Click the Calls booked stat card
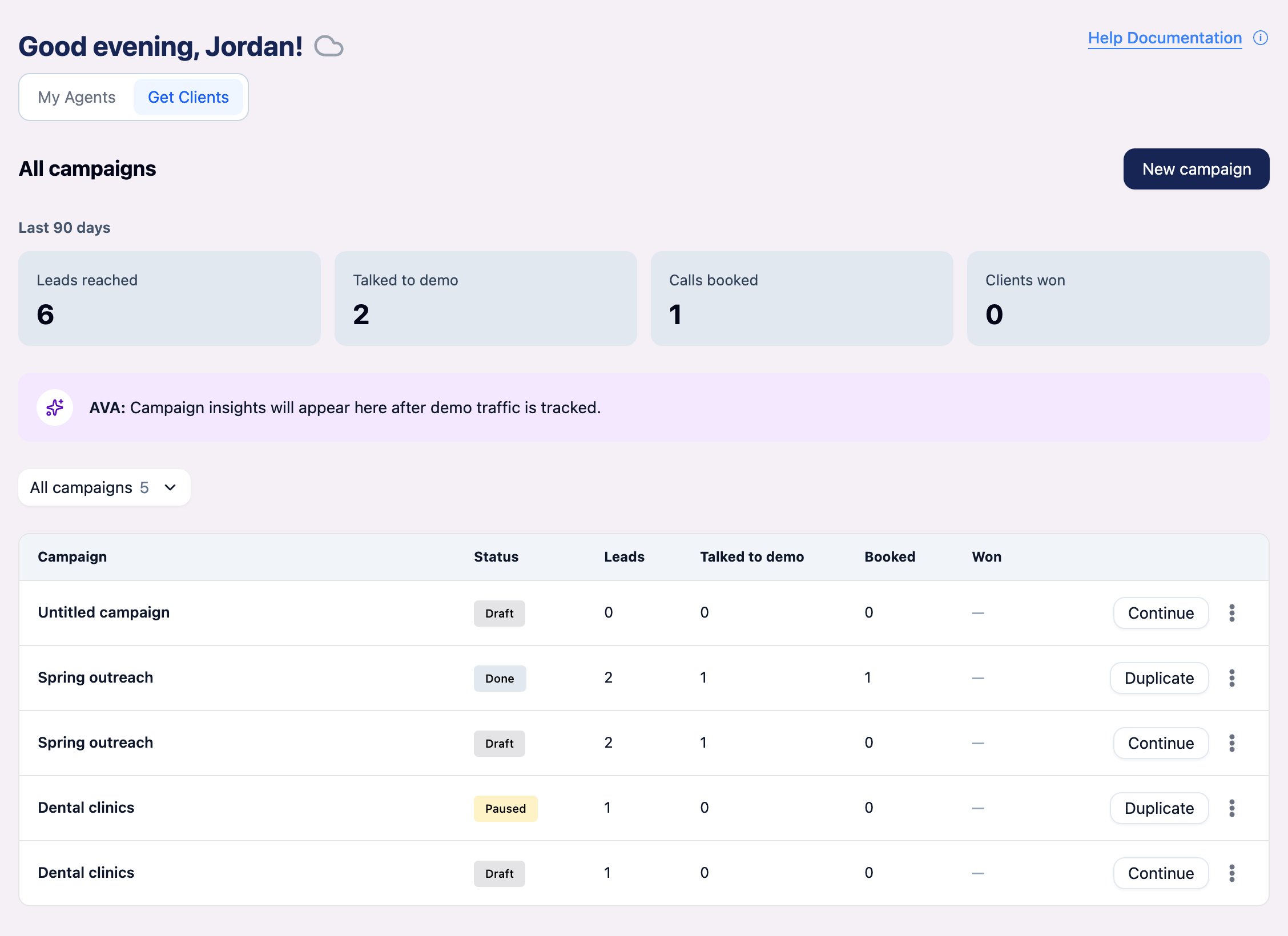This screenshot has height=936, width=1288. [x=802, y=298]
